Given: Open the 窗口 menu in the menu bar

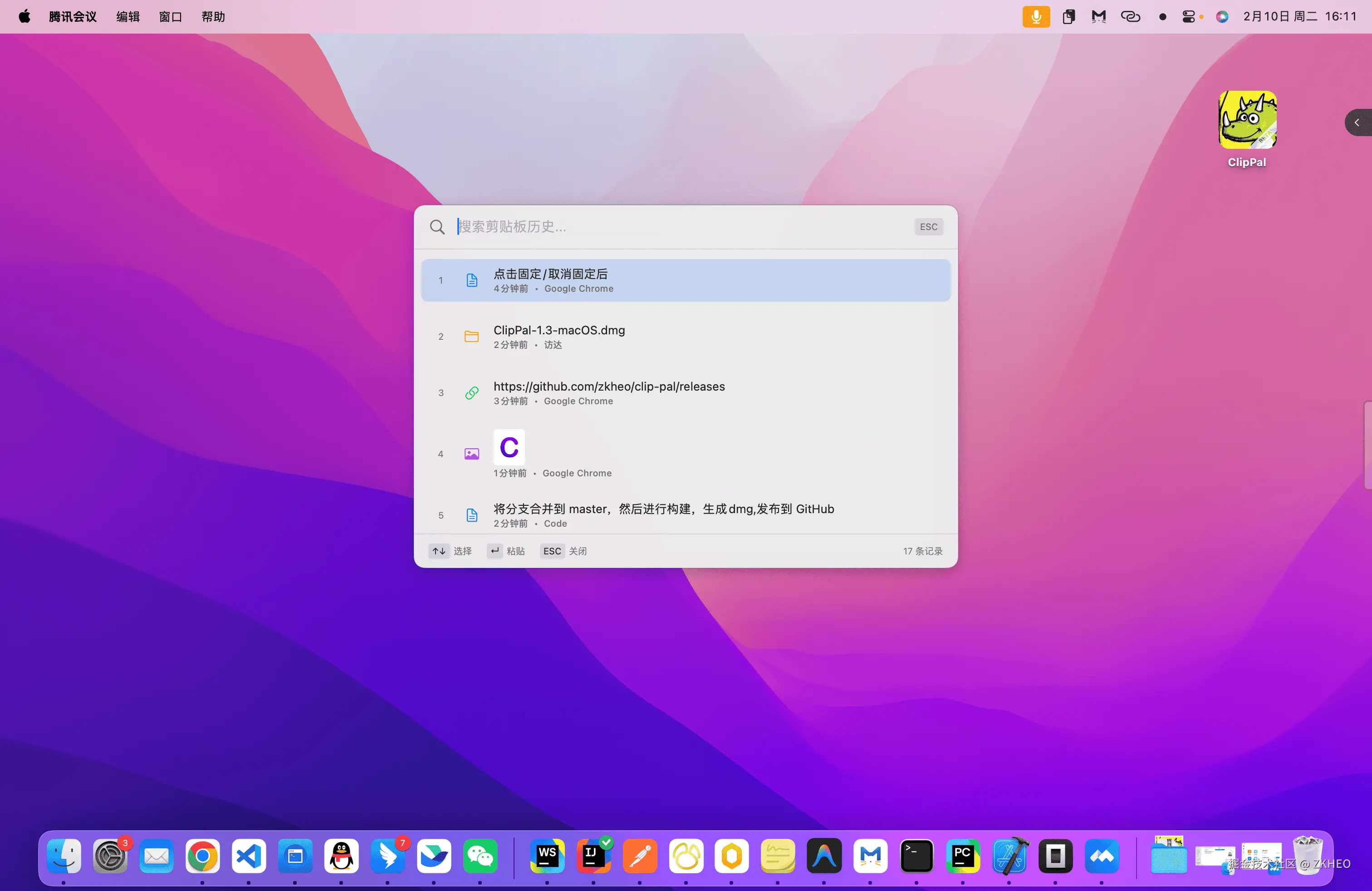Looking at the screenshot, I should pyautogui.click(x=171, y=17).
